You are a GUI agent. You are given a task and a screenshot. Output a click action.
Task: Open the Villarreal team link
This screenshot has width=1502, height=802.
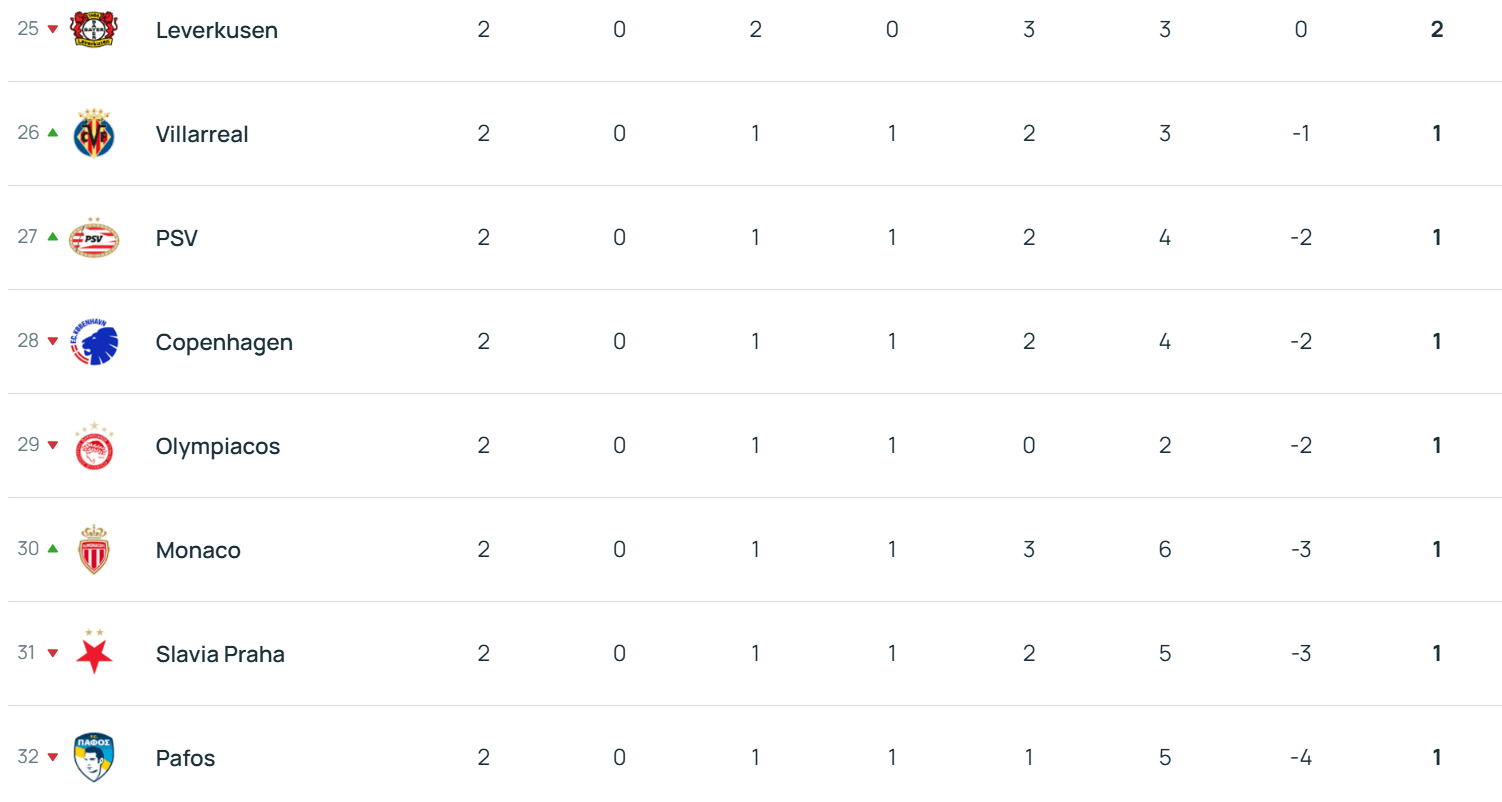[x=202, y=134]
